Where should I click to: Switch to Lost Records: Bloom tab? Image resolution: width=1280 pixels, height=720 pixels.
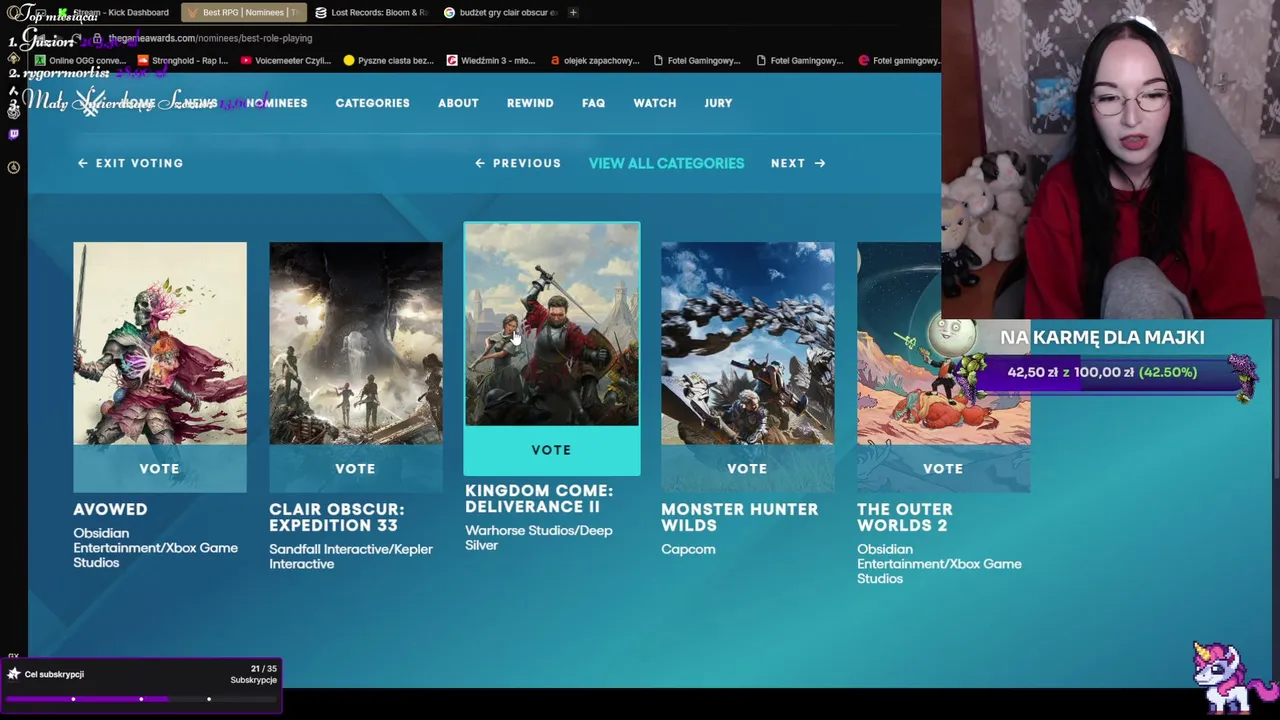coord(371,12)
